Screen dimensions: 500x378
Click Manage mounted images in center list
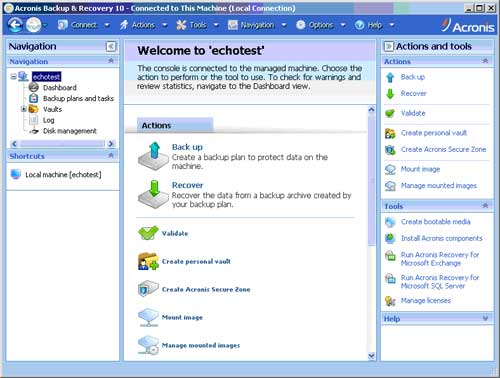pyautogui.click(x=201, y=345)
